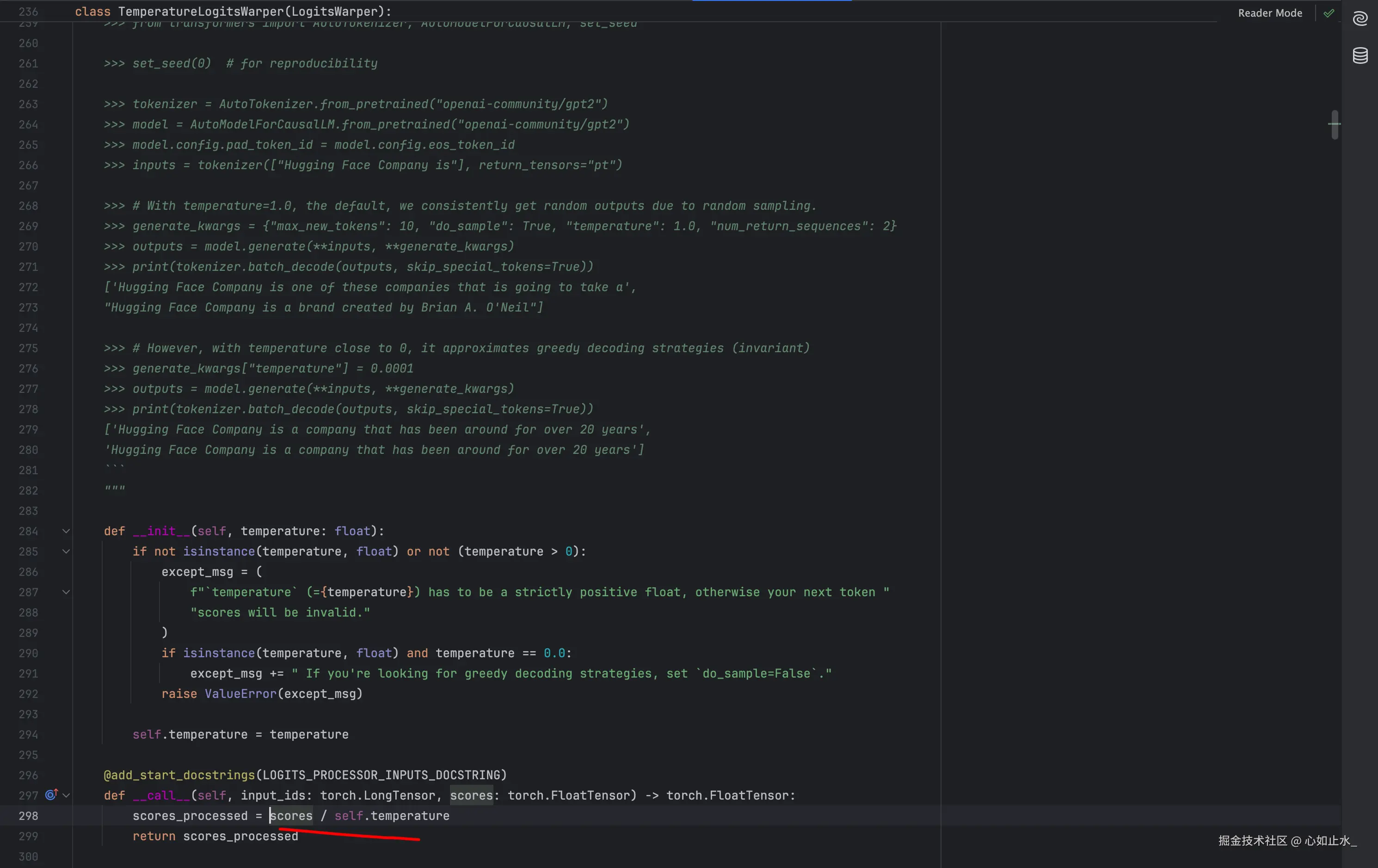Click line number 298 in the gutter
Image resolution: width=1378 pixels, height=868 pixels.
pos(28,816)
